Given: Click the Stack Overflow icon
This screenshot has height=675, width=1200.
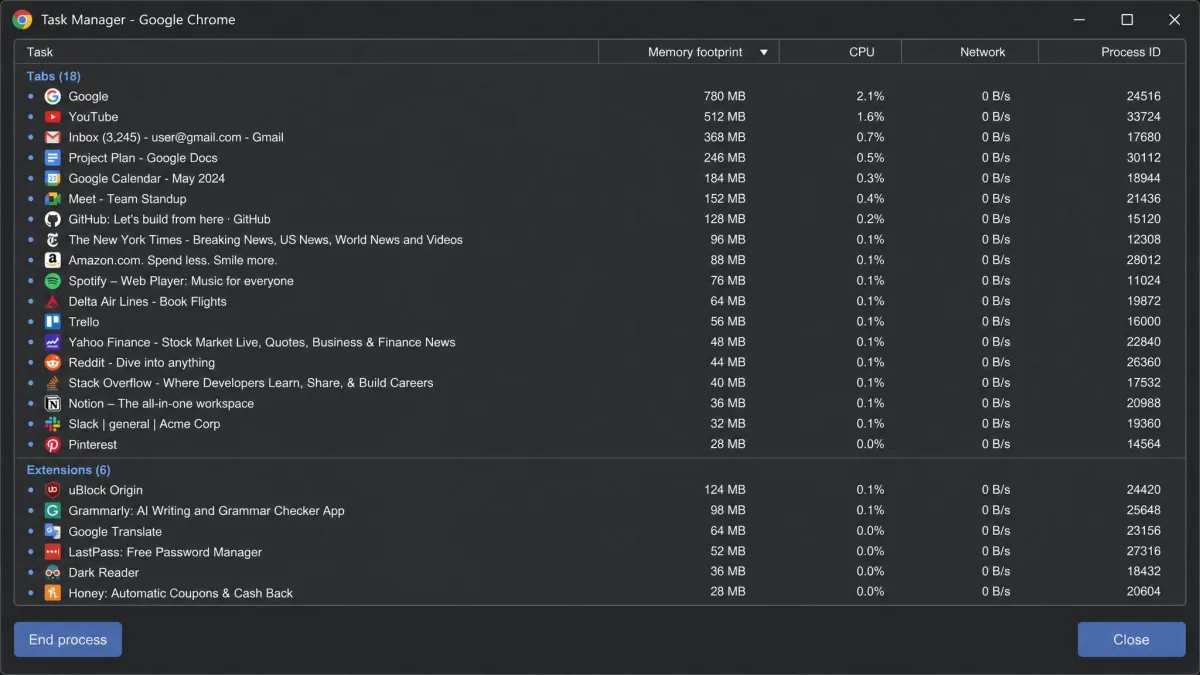Looking at the screenshot, I should (53, 383).
